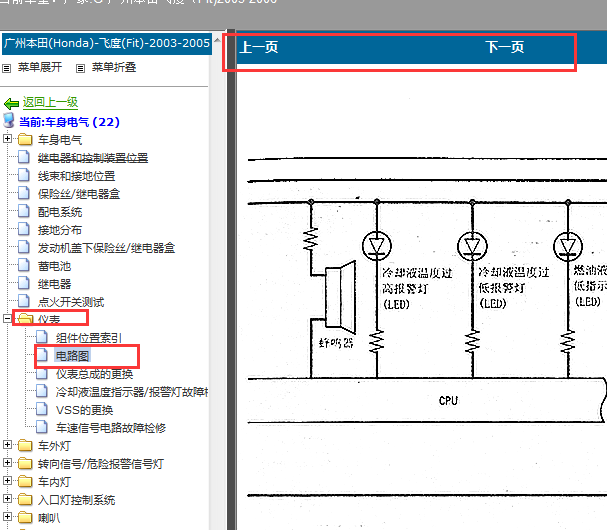Screen dimensions: 607x530
Task: Open 仪表总成的更换 page
Action: click(x=94, y=374)
